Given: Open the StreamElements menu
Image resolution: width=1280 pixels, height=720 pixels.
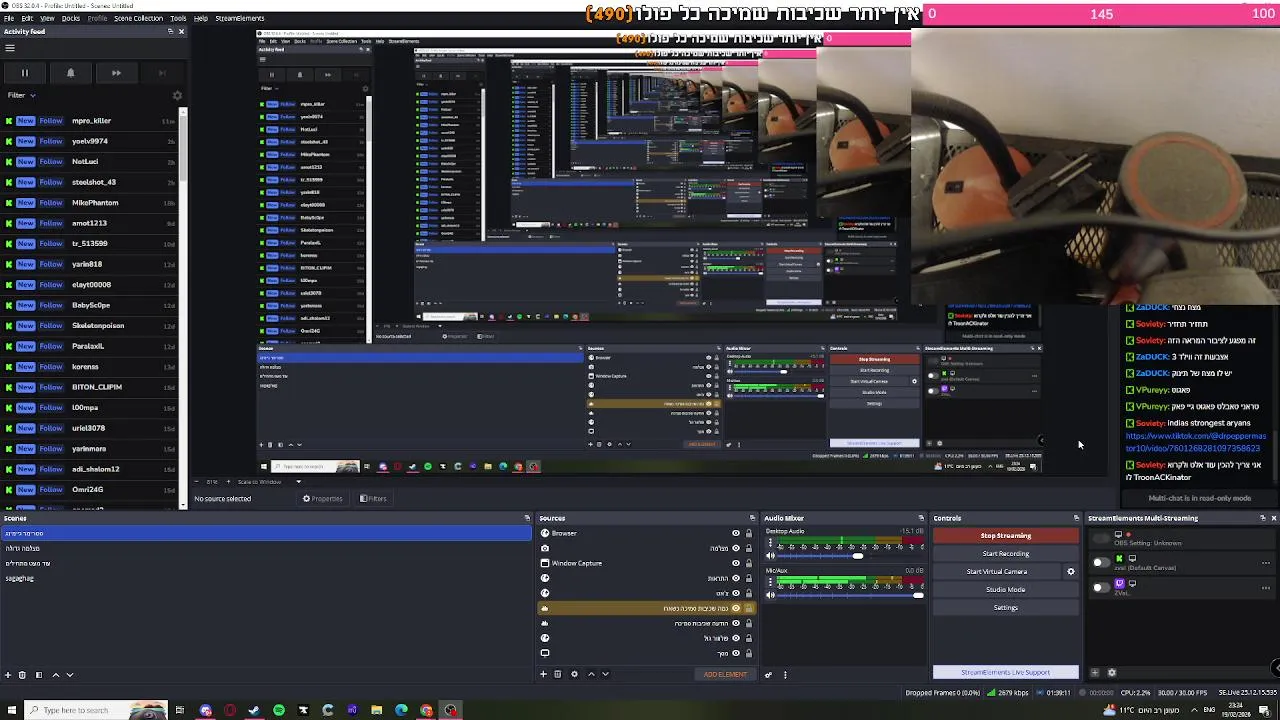Looking at the screenshot, I should pos(240,18).
